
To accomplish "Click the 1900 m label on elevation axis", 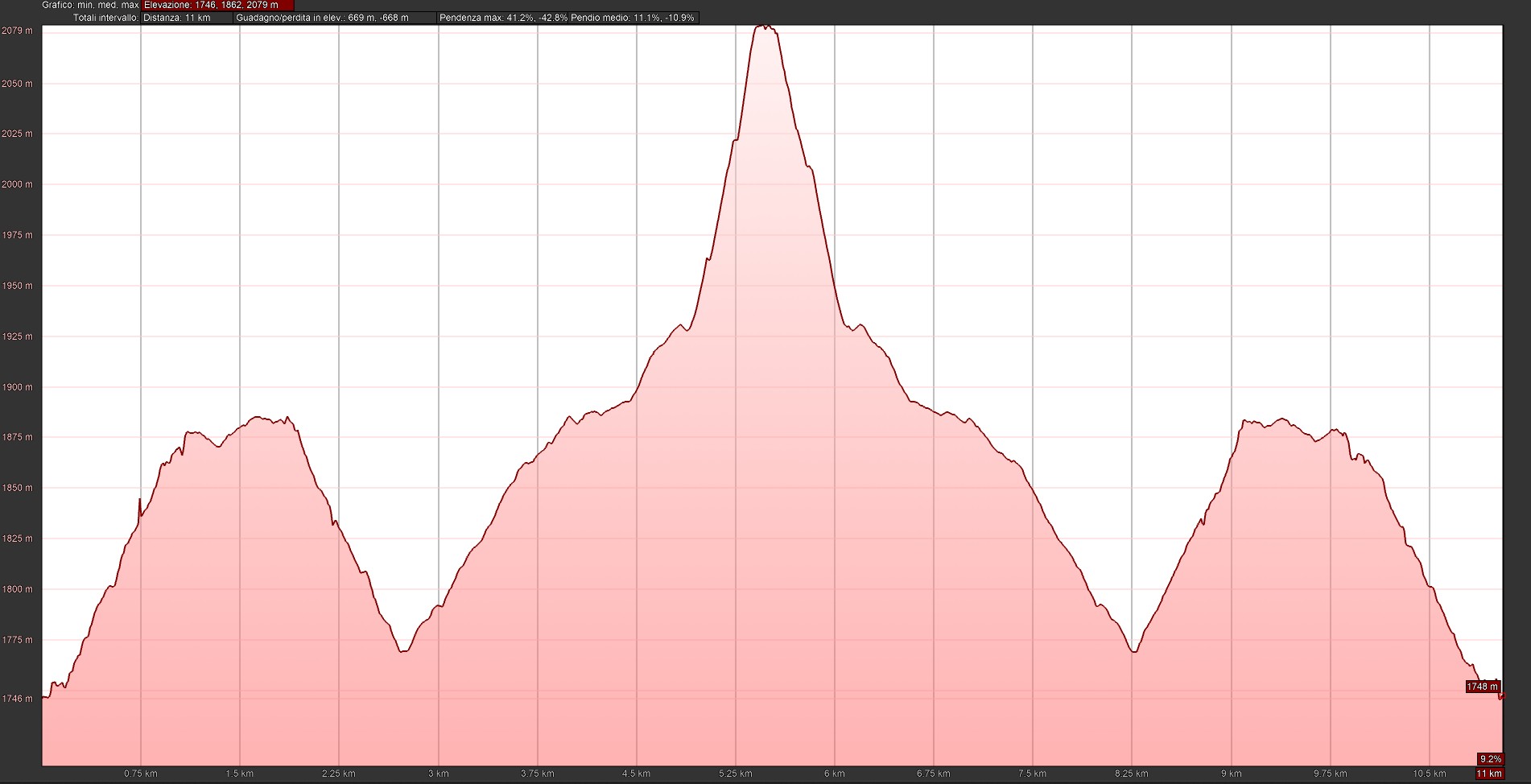I will (17, 387).
